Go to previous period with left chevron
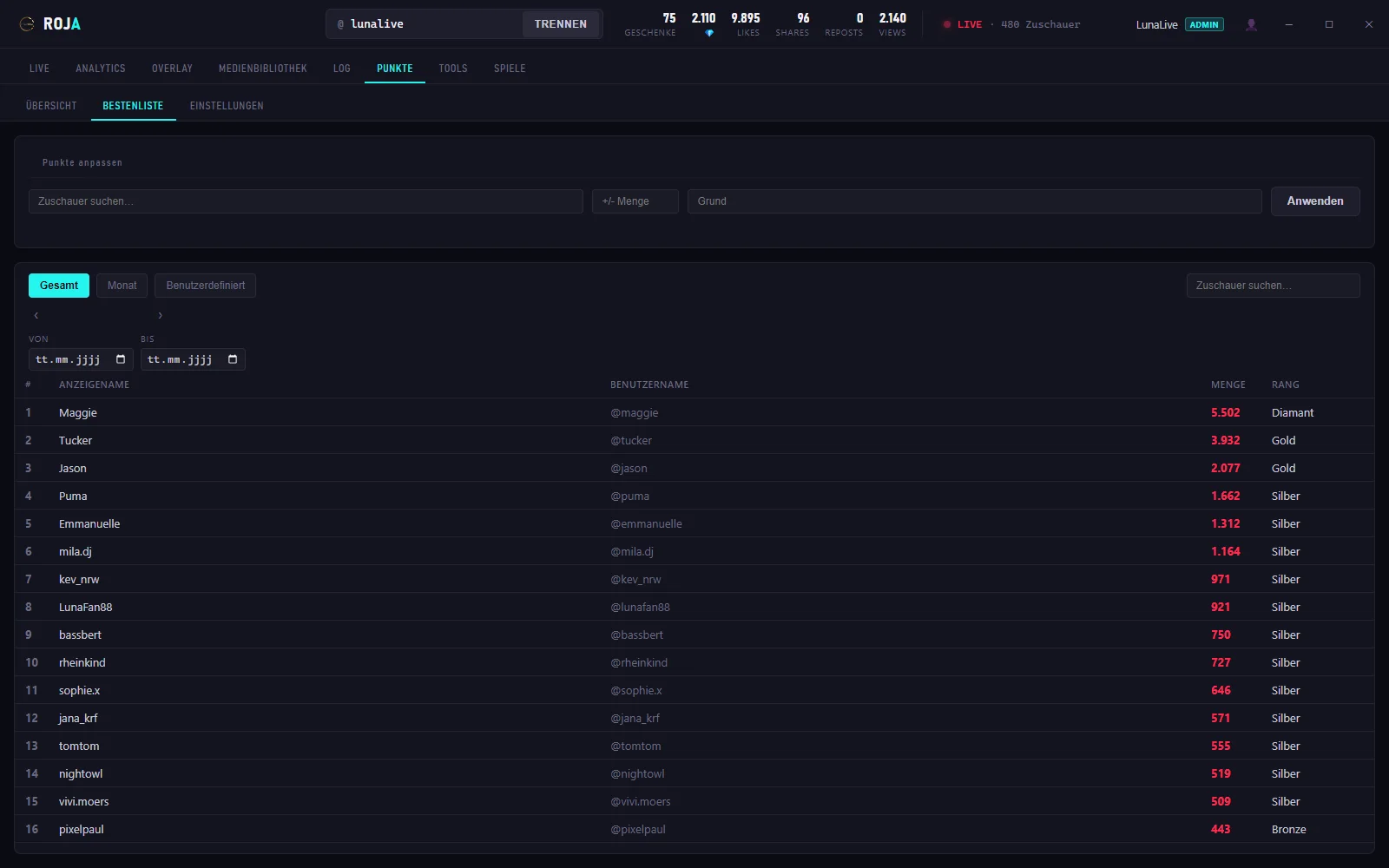Viewport: 1389px width, 868px height. pos(36,315)
